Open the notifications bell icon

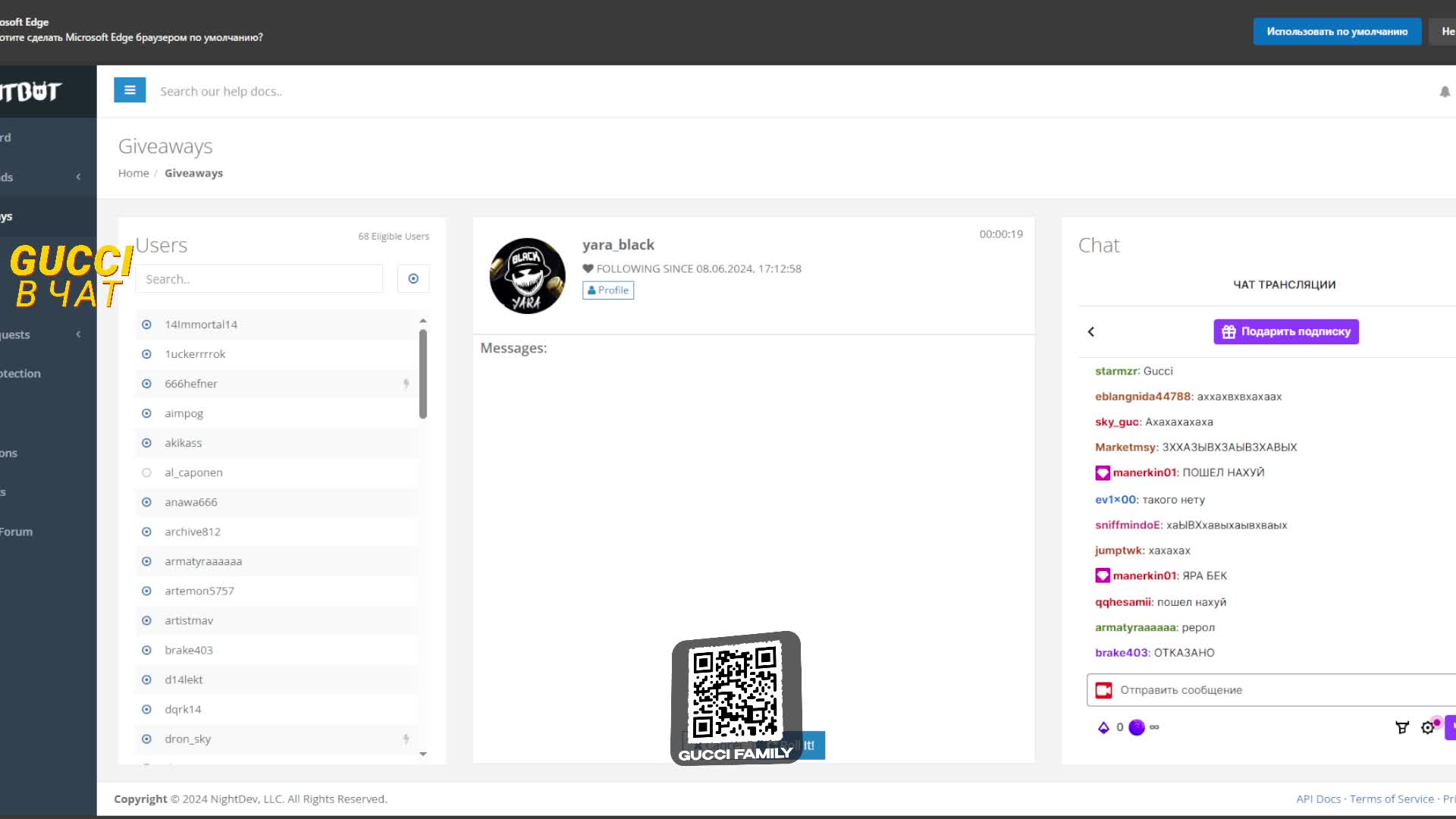1445,92
